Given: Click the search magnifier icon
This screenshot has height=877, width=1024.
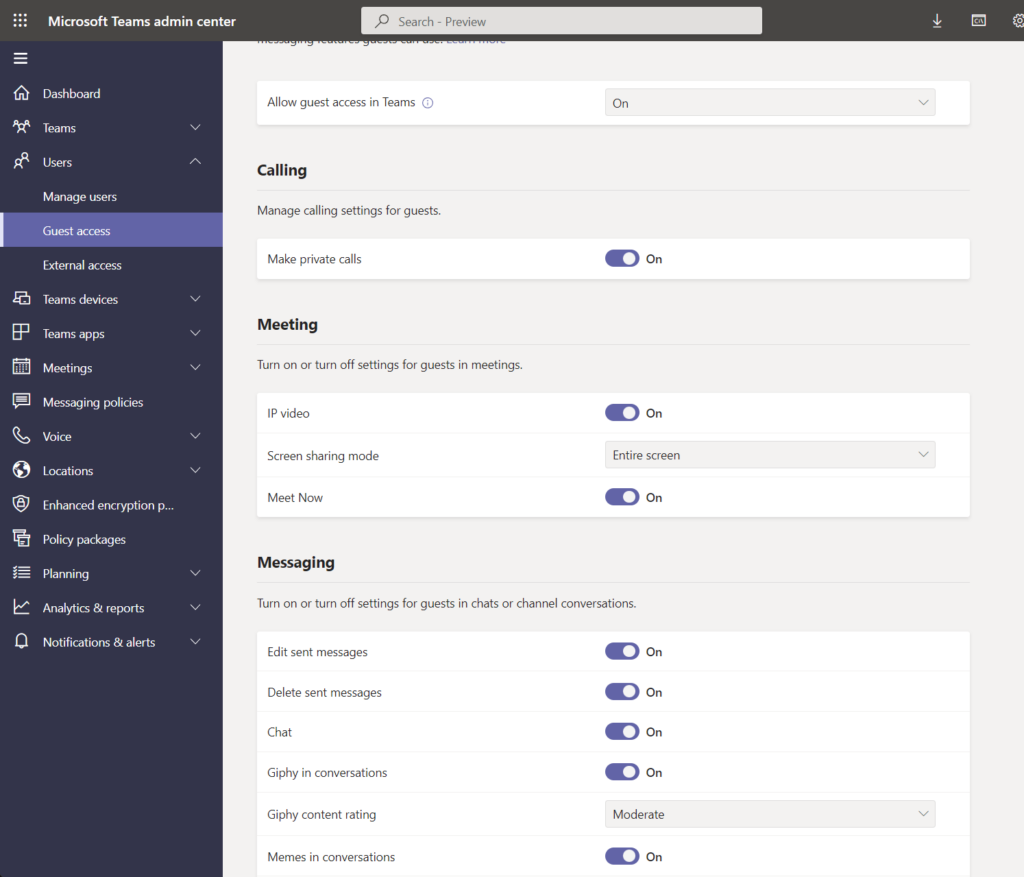Looking at the screenshot, I should (x=382, y=21).
